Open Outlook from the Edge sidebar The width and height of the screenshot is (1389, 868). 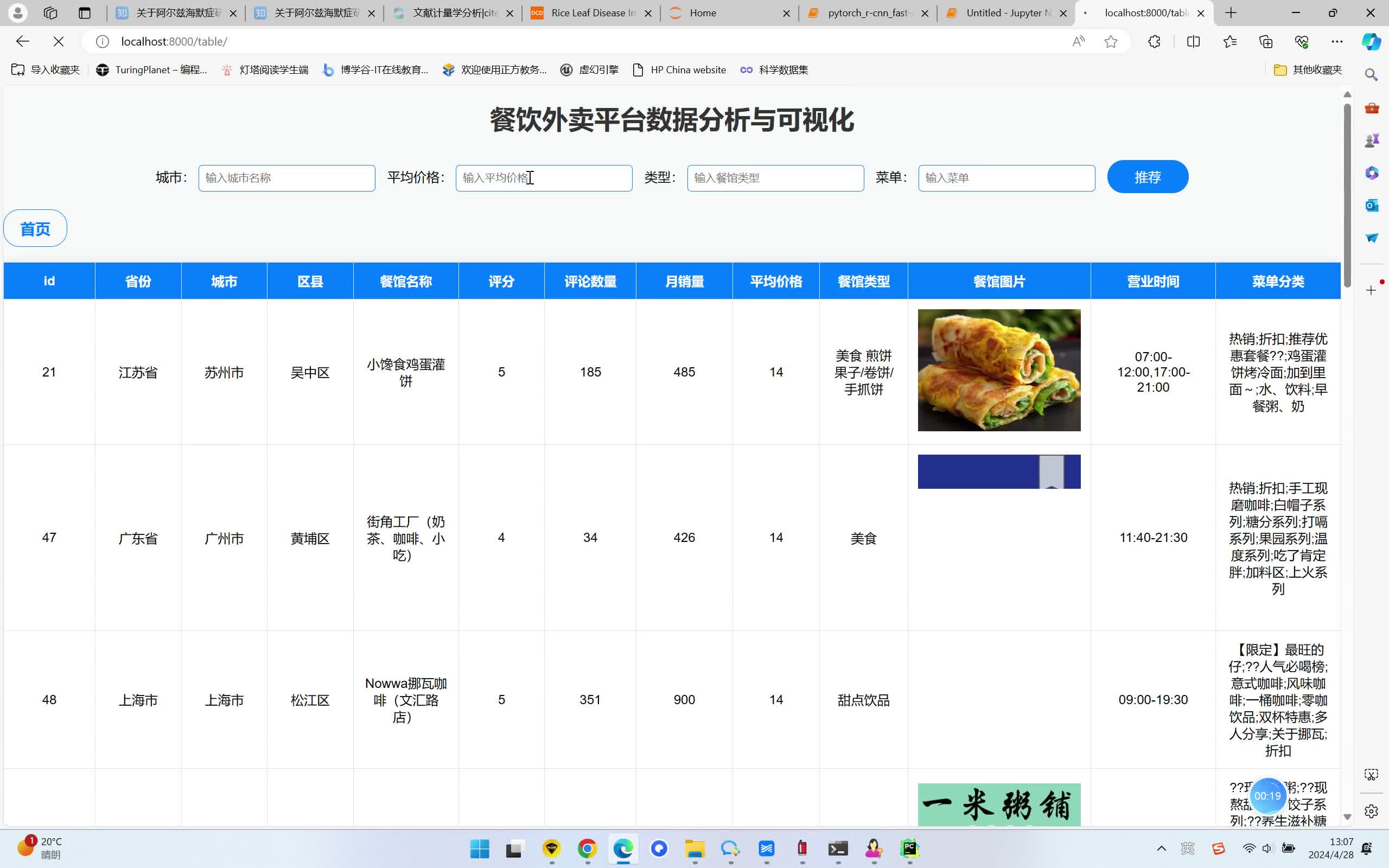tap(1372, 205)
